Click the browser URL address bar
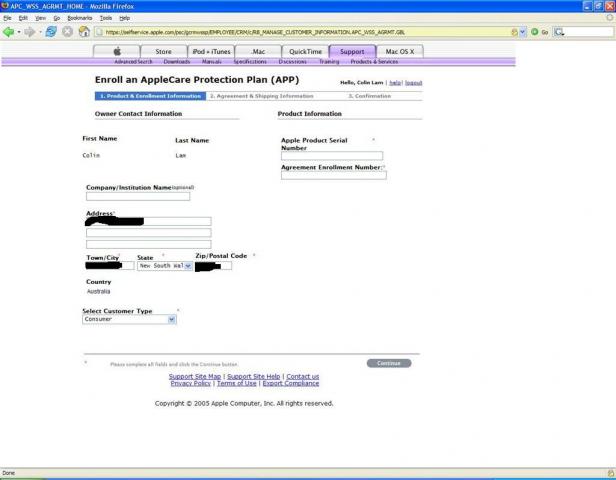This screenshot has width=616, height=480. pyautogui.click(x=306, y=32)
